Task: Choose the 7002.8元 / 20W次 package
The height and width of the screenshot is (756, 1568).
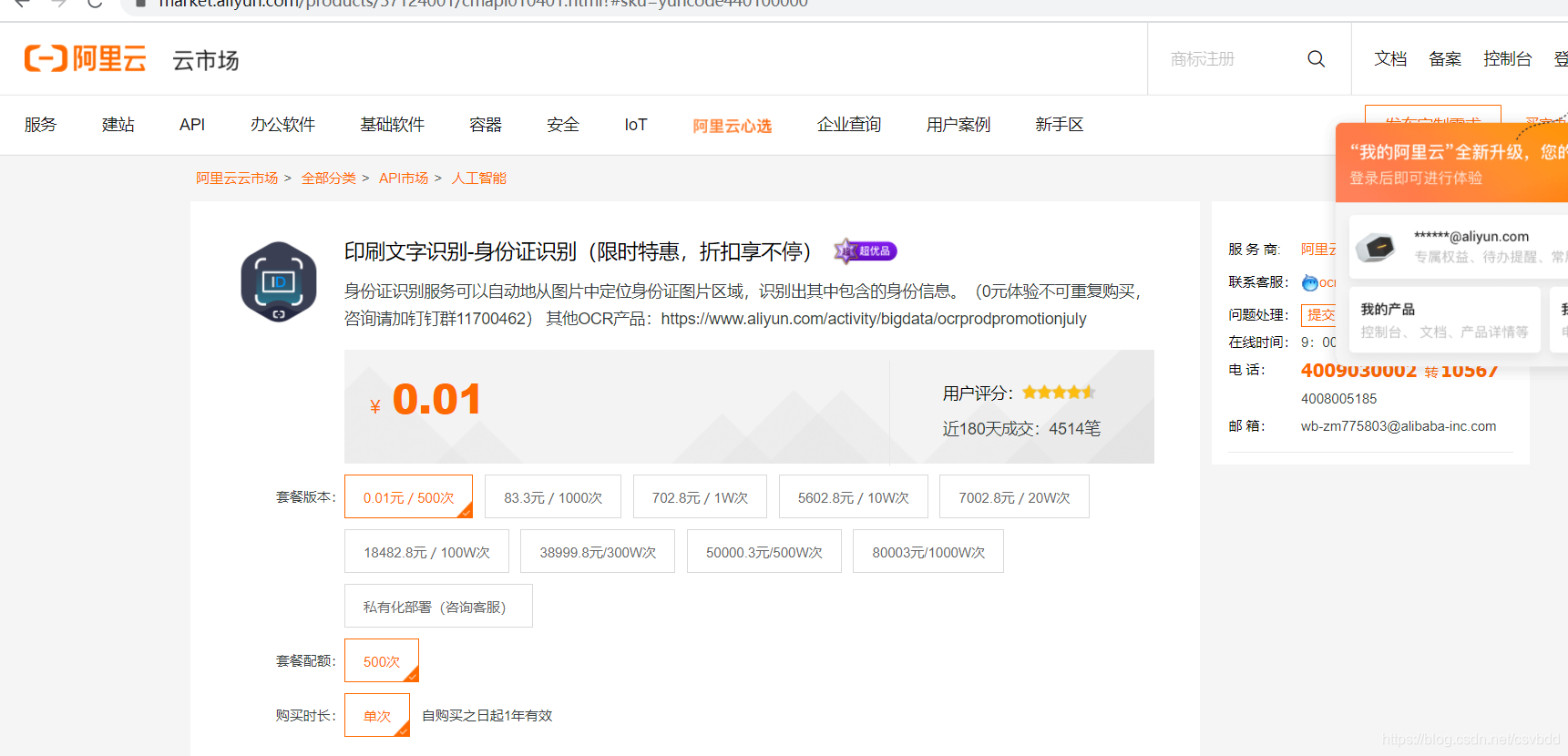Action: (x=1014, y=496)
